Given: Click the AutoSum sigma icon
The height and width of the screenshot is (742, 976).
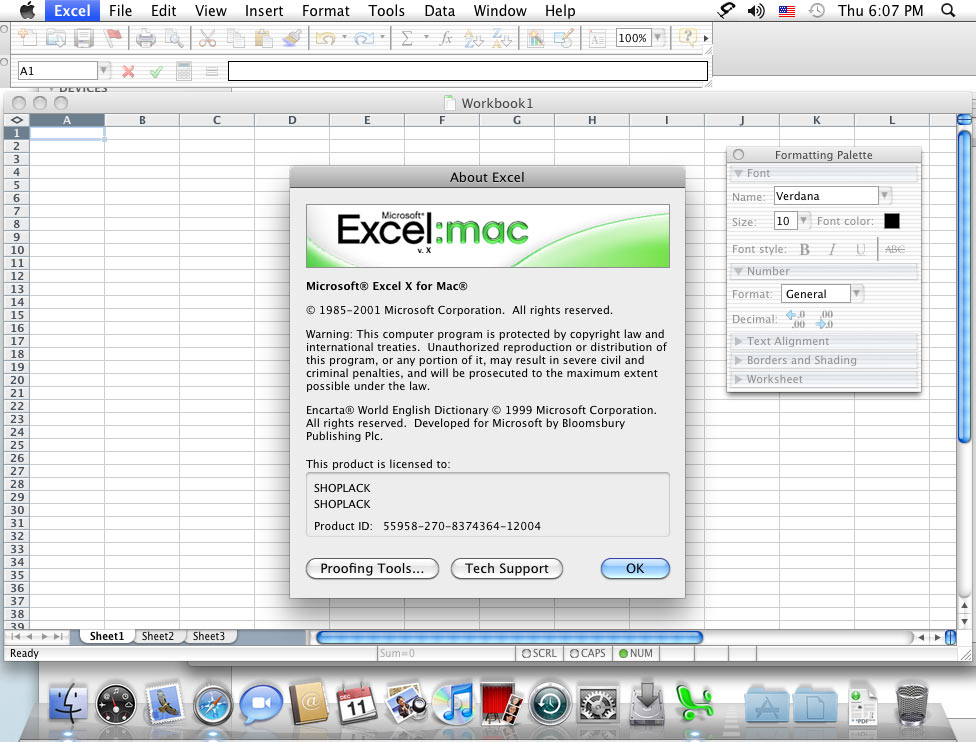Looking at the screenshot, I should (407, 39).
